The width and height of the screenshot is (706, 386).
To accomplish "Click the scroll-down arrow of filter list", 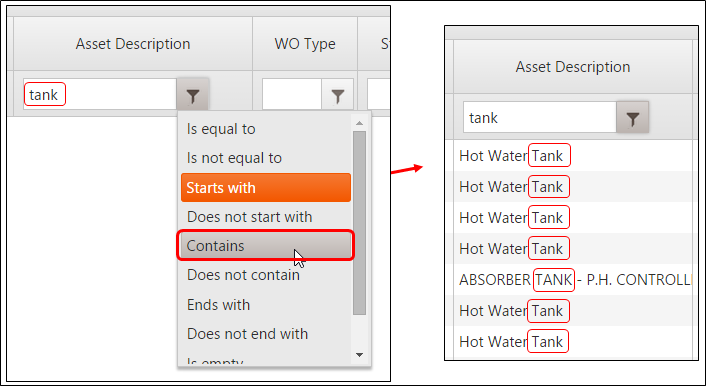I will (x=359, y=355).
